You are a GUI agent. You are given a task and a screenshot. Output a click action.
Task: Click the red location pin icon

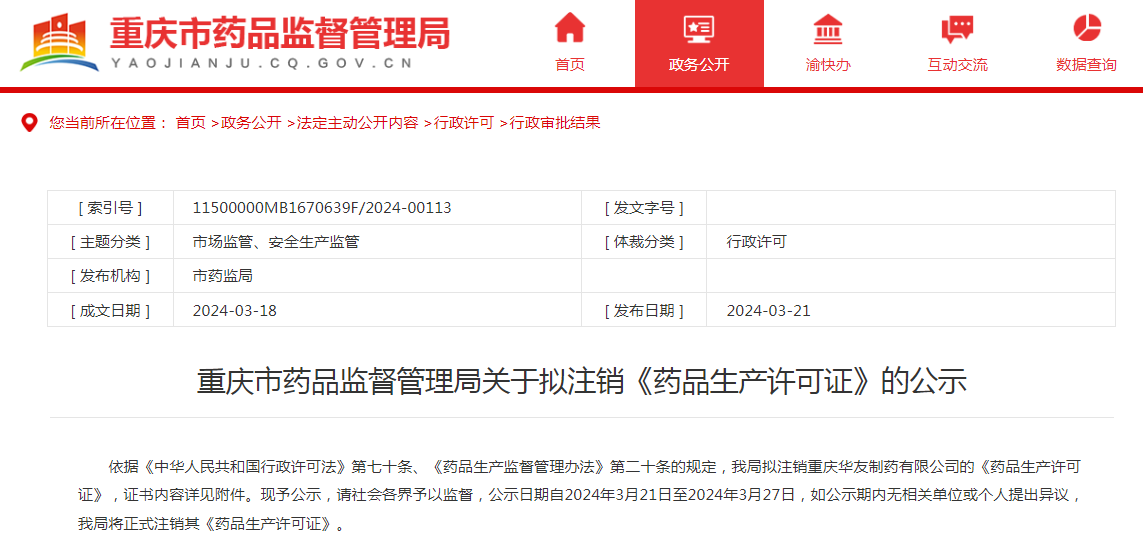29,123
